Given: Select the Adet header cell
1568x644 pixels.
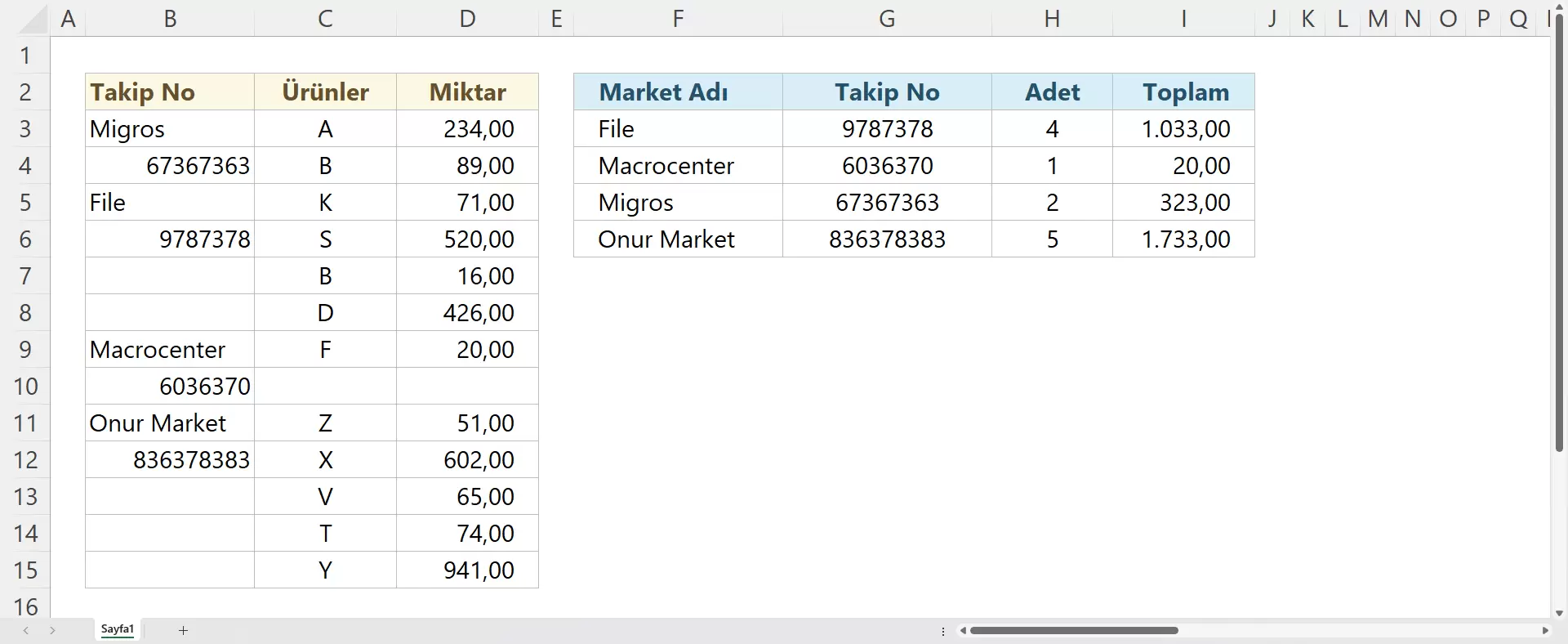Looking at the screenshot, I should tap(1052, 92).
